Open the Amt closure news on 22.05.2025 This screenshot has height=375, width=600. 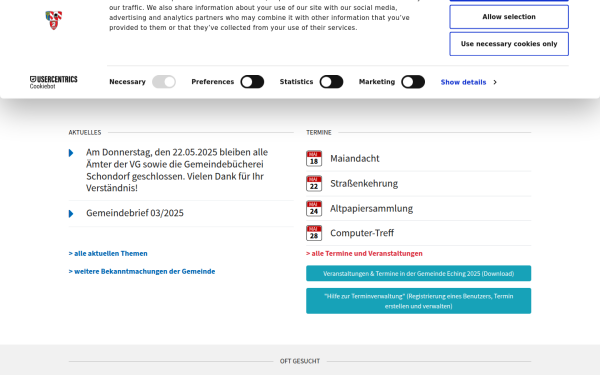177,170
